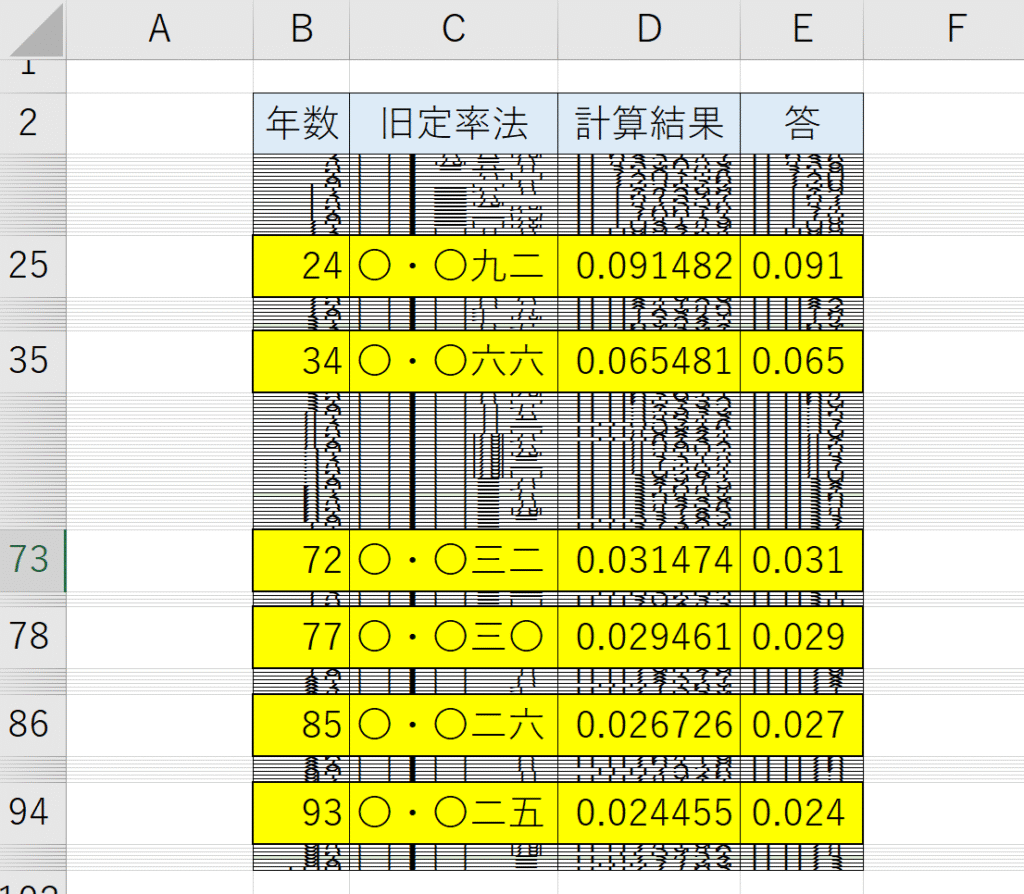Select cell with year 24
The image size is (1024, 894).
coord(301,266)
